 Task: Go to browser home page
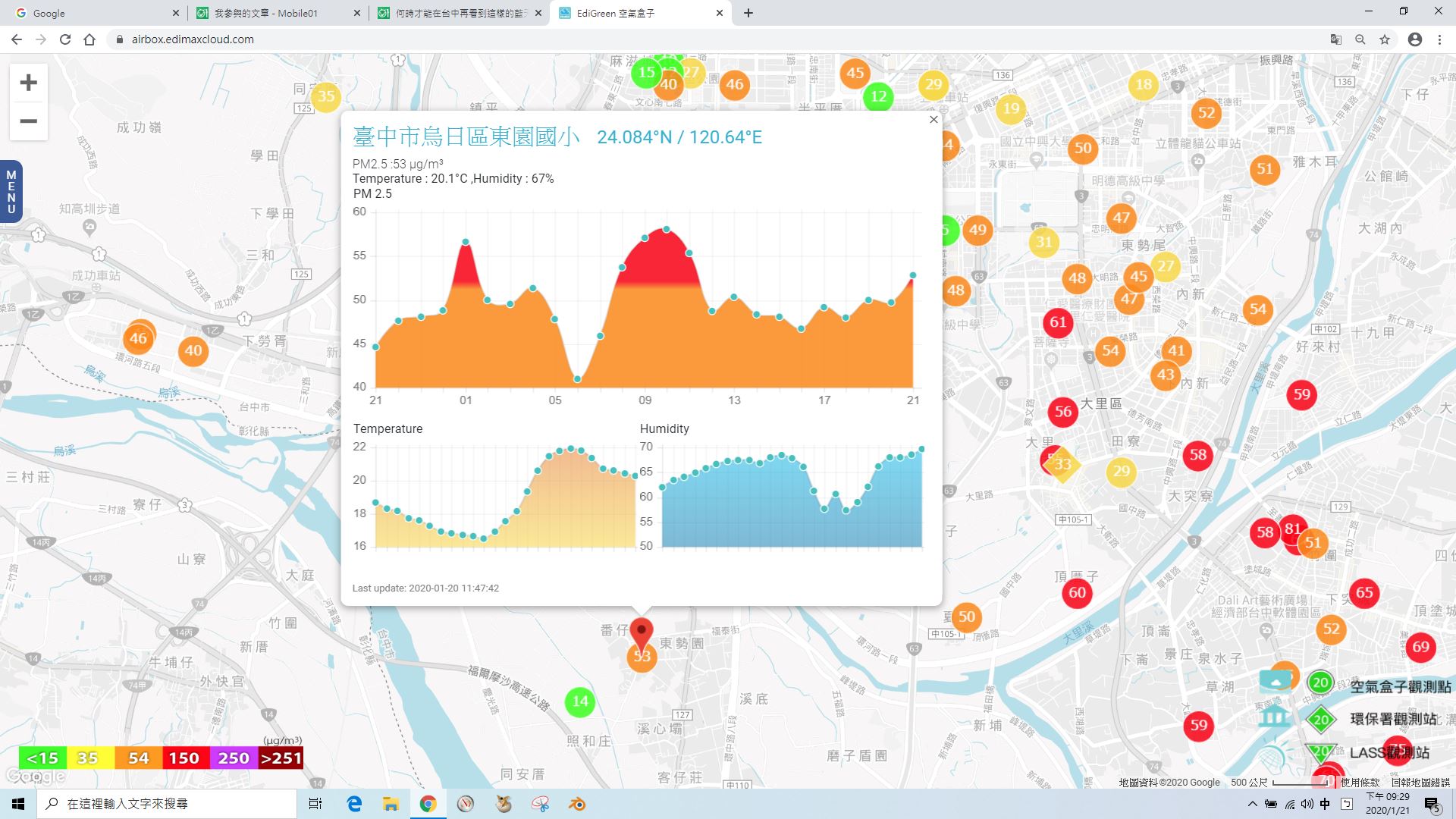coord(89,39)
